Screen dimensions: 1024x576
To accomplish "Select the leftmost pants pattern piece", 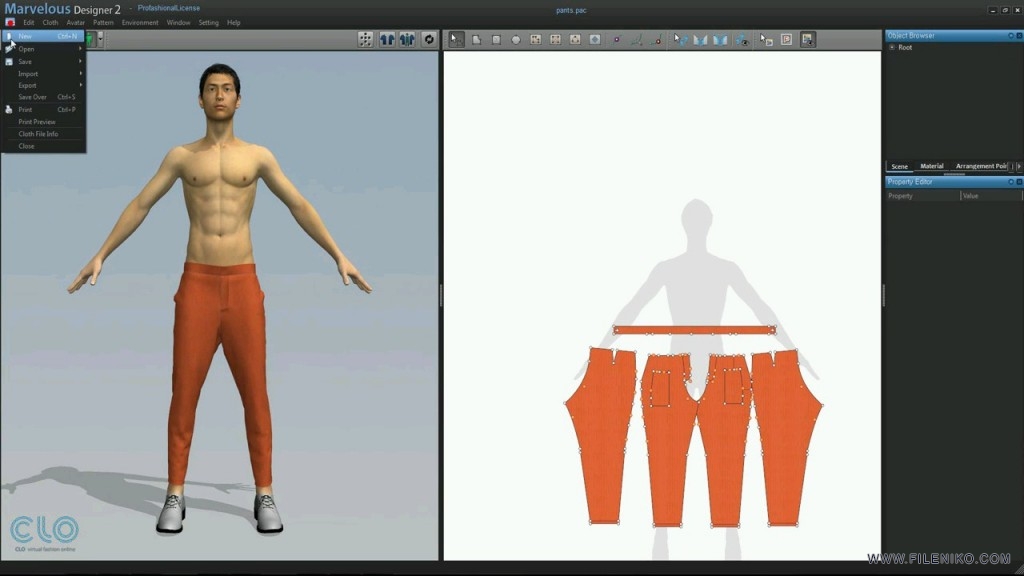I will [601, 438].
